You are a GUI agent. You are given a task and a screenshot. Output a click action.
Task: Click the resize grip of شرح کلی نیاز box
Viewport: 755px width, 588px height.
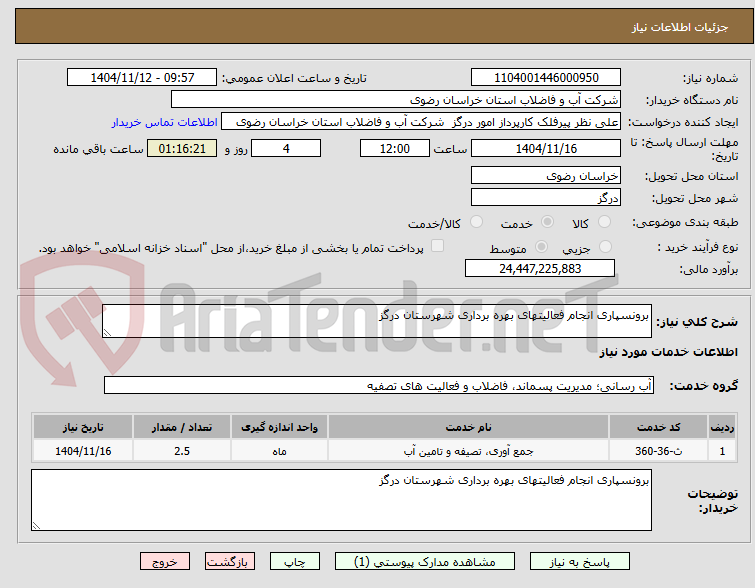coord(107,333)
